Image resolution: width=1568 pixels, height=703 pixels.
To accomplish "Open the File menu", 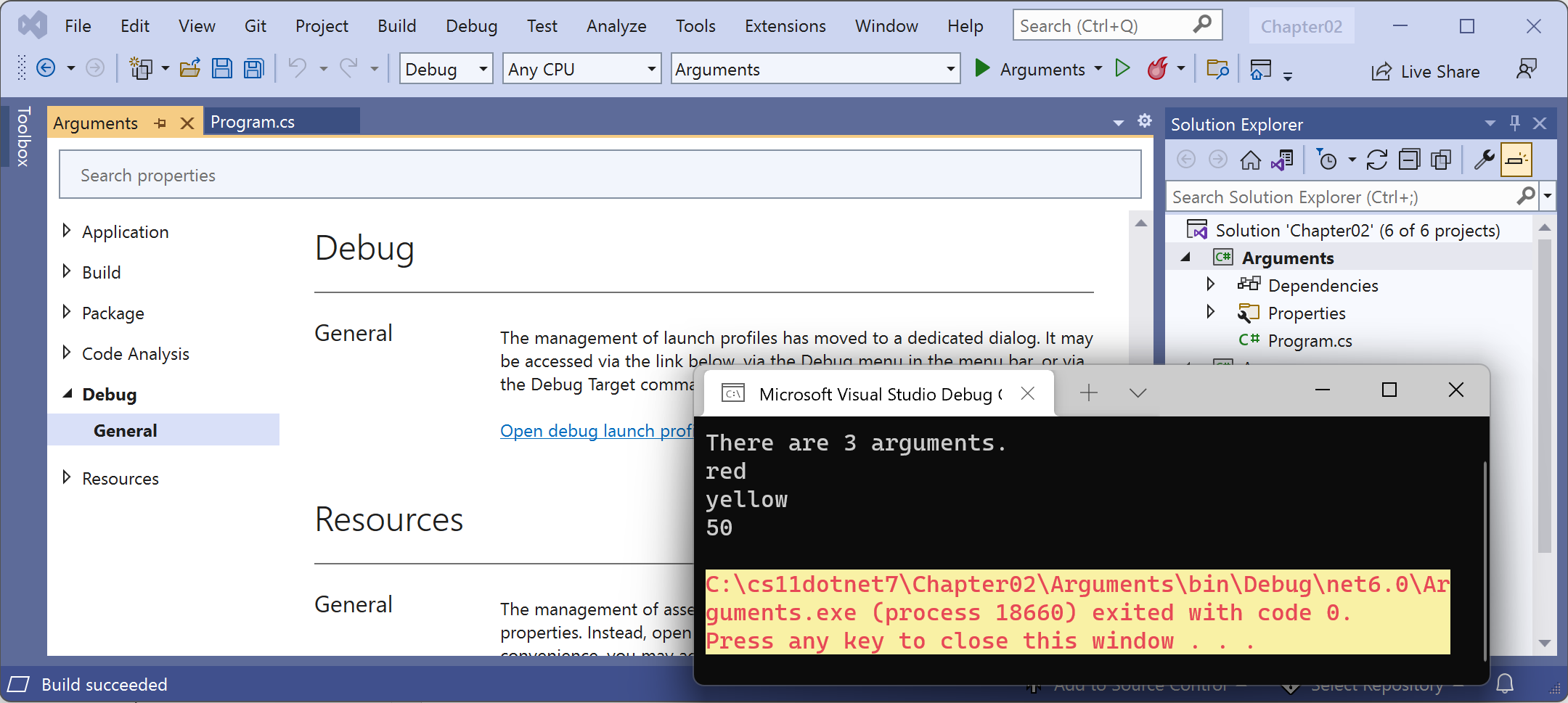I will (78, 26).
